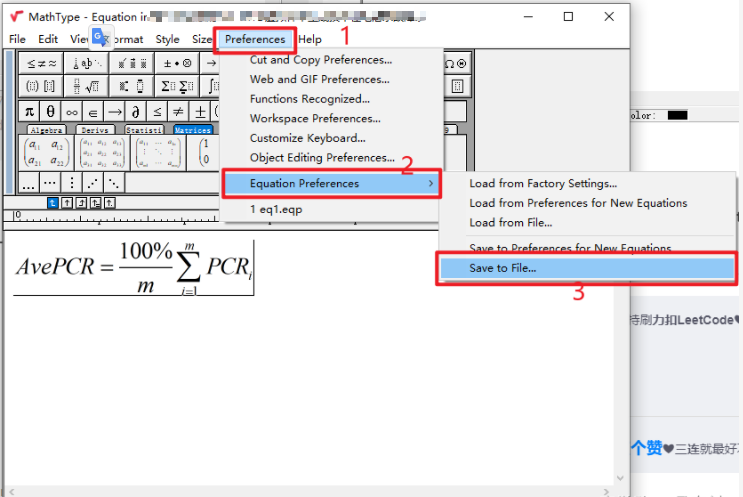Choose Cut and Copy Preferences
This screenshot has width=743, height=497.
point(321,60)
